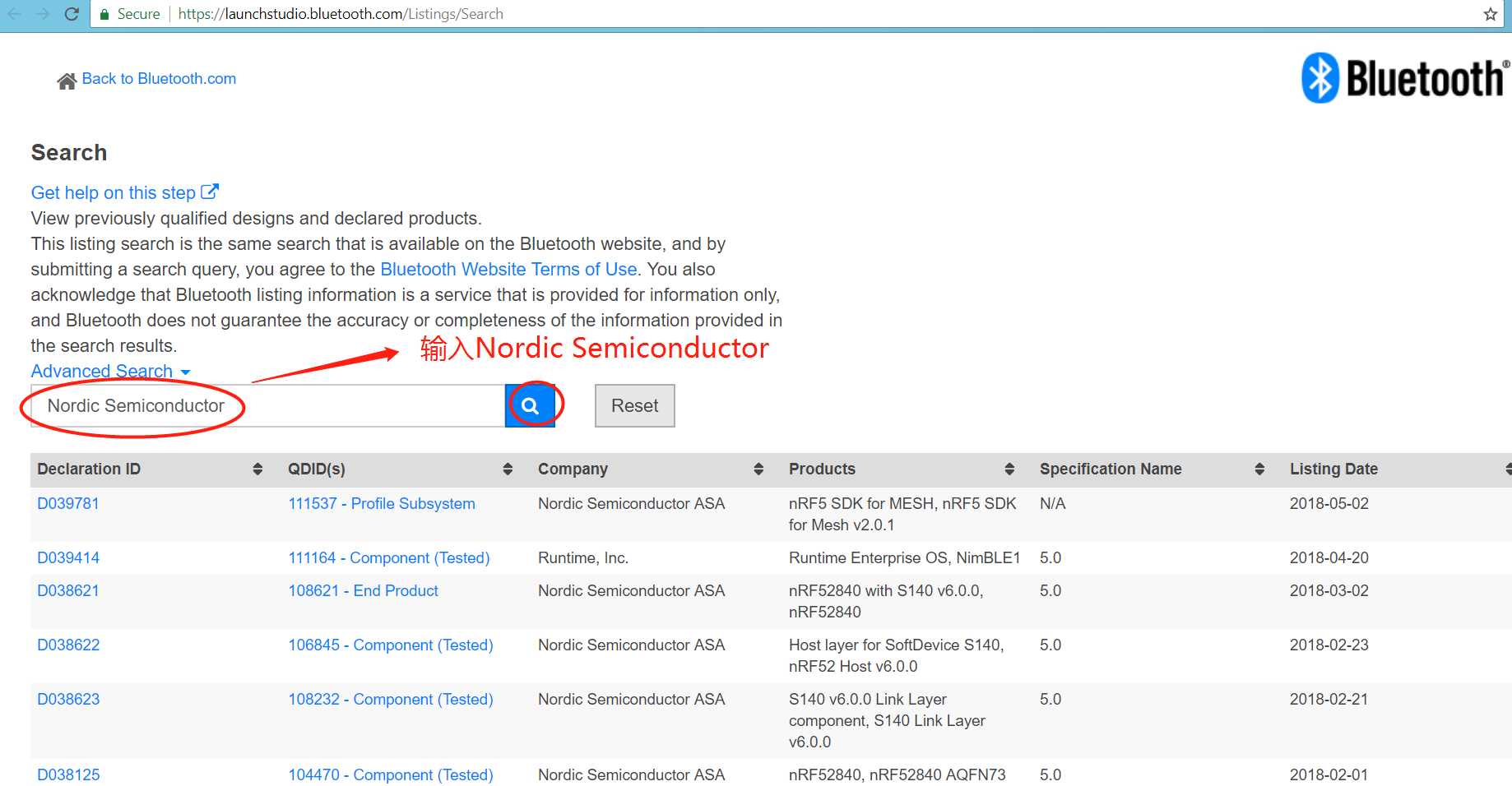Viewport: 1512px width, 786px height.
Task: Open QDID 111537 - Profile Subsystem
Action: (382, 503)
